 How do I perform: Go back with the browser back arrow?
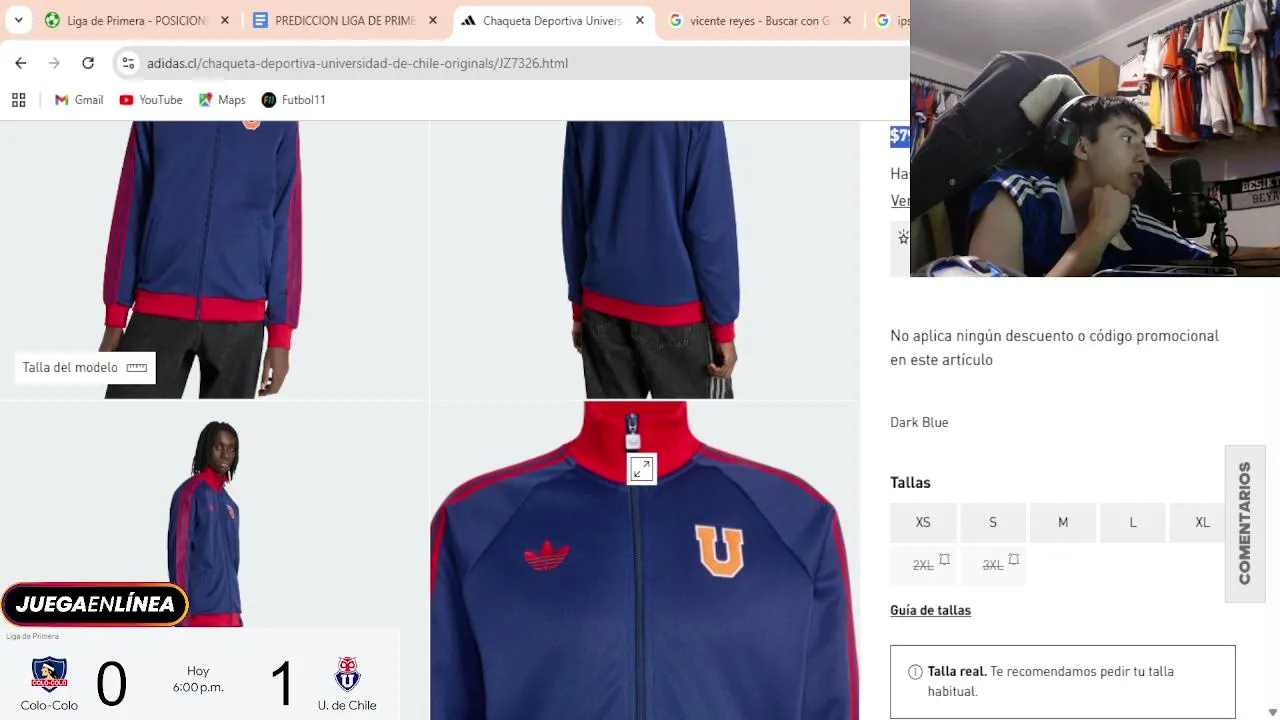(x=21, y=63)
